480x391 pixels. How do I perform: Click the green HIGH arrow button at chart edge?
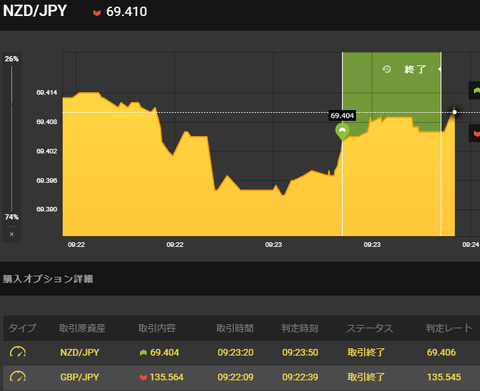(x=475, y=90)
